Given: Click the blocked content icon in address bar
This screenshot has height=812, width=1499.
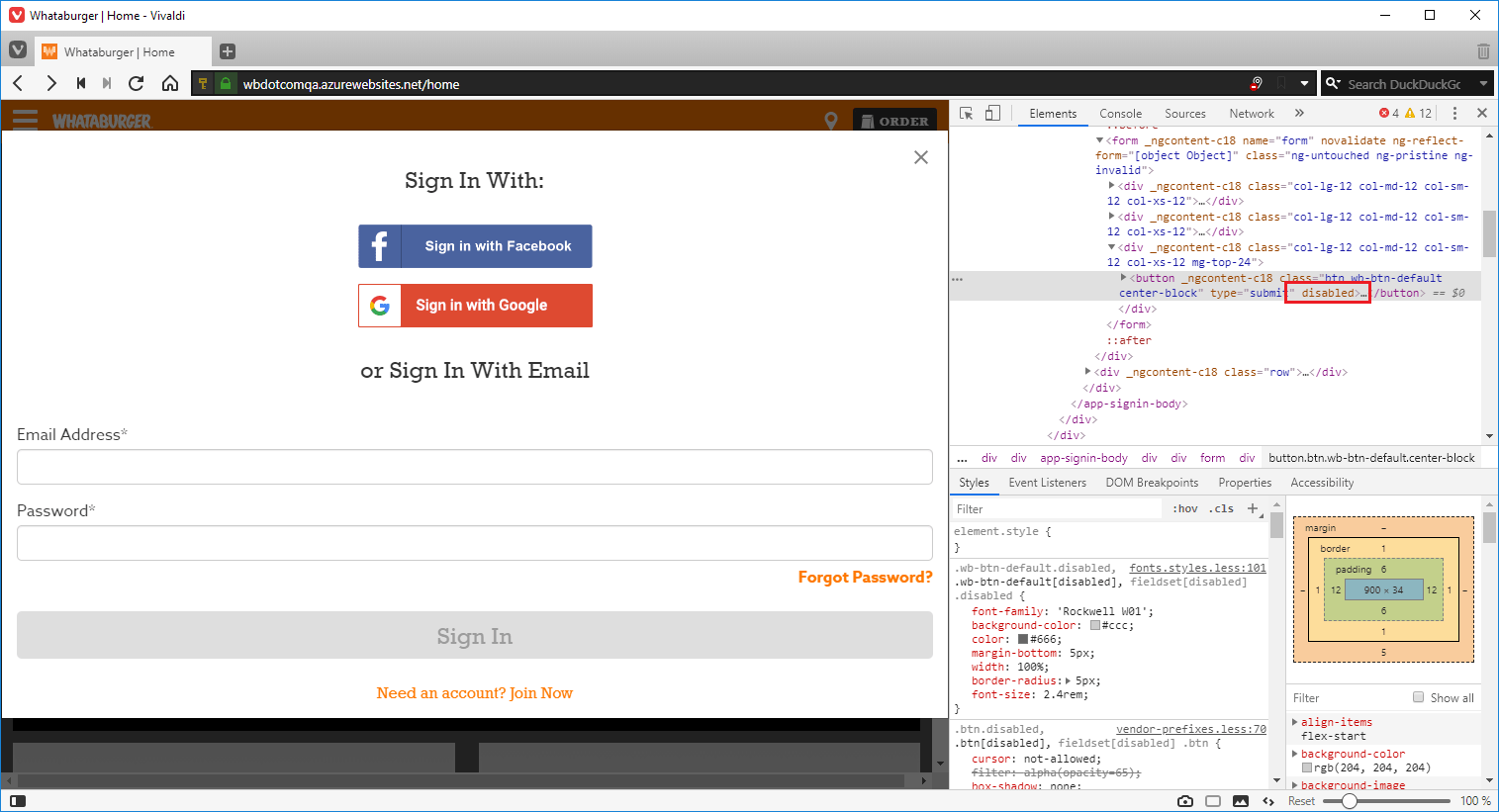Looking at the screenshot, I should click(x=1257, y=84).
